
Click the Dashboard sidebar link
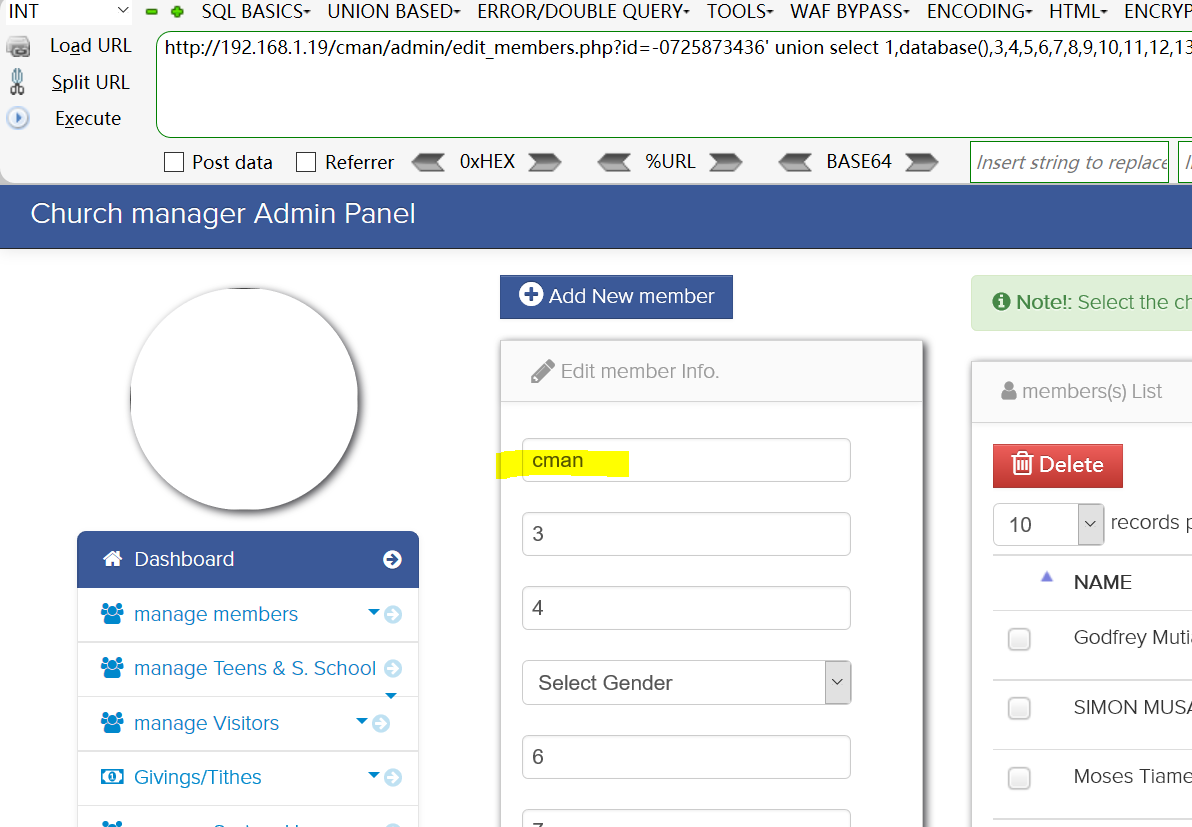[x=248, y=559]
